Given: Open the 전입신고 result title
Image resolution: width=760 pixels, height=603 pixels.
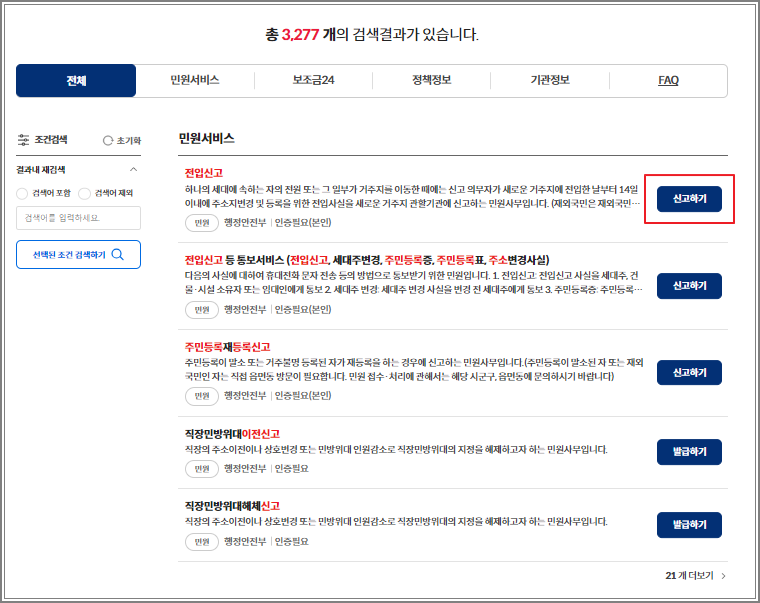Looking at the screenshot, I should [204, 173].
